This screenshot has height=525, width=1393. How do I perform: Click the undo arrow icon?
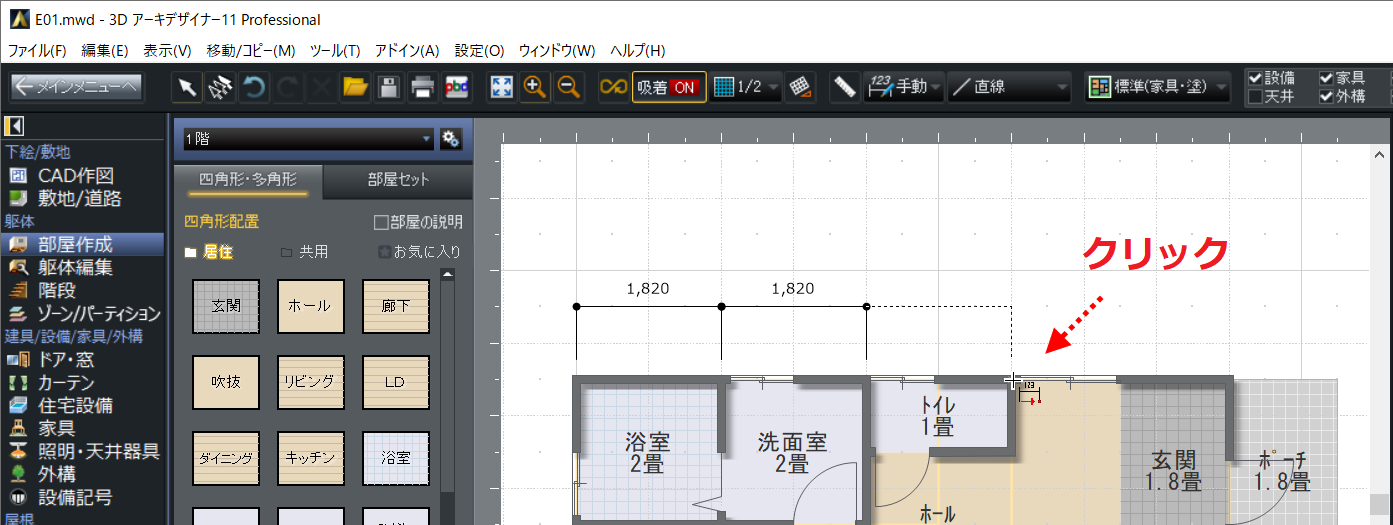(255, 87)
